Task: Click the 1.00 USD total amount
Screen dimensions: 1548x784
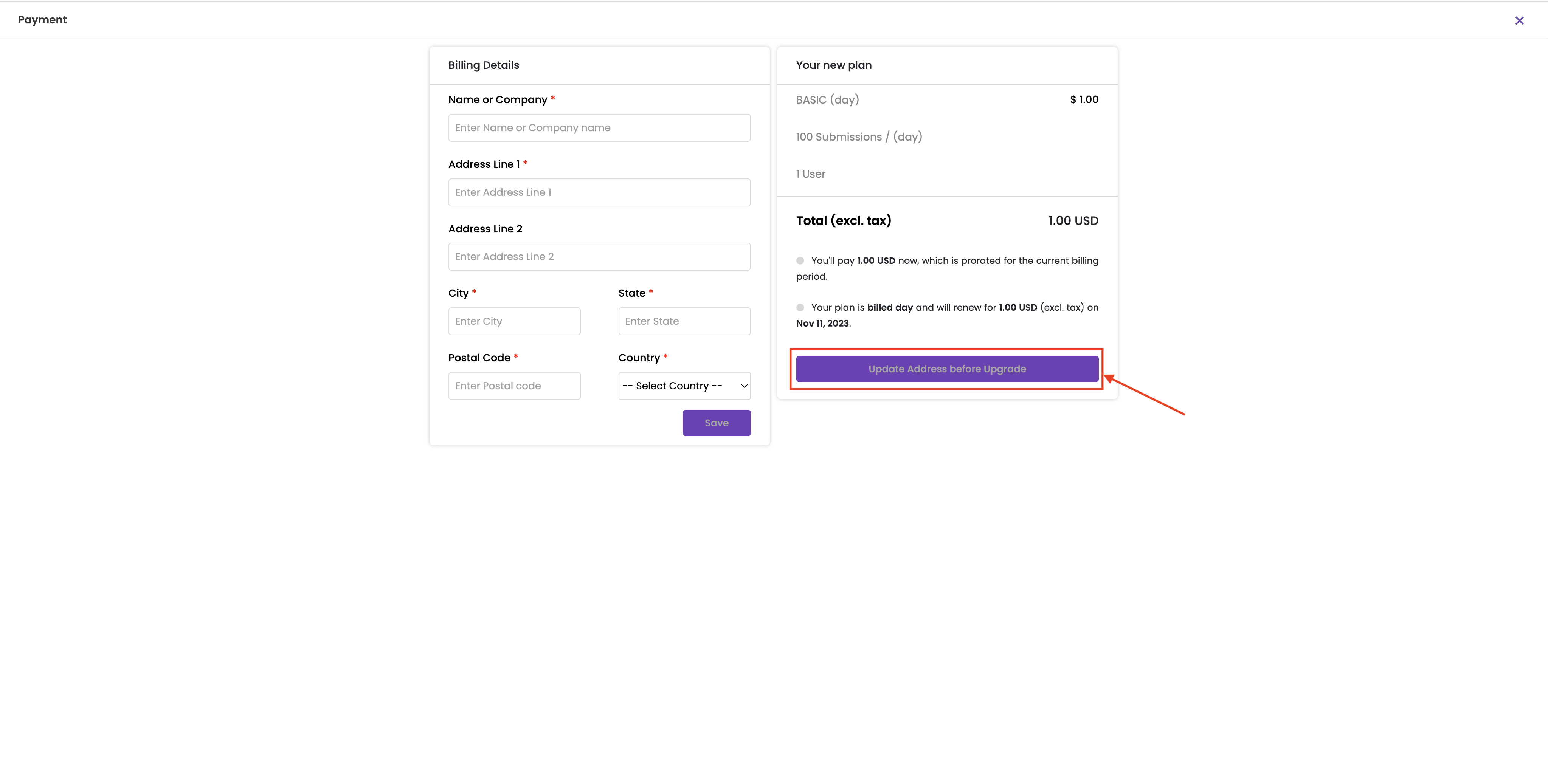Action: coord(1073,220)
